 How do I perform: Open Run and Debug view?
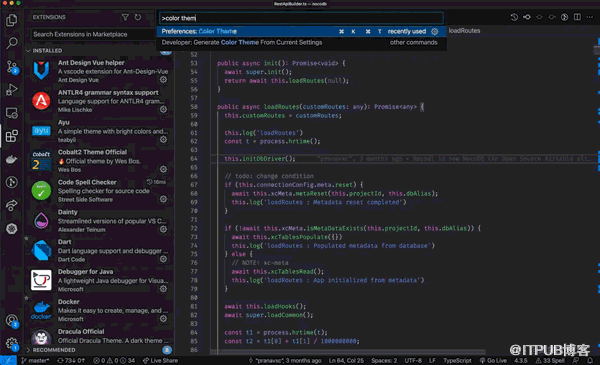[x=11, y=90]
